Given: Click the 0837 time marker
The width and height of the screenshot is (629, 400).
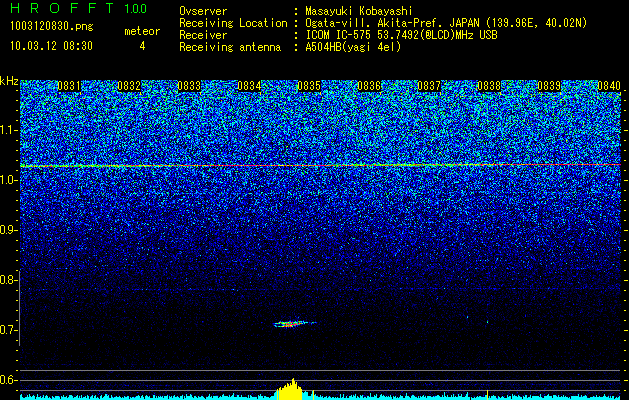Looking at the screenshot, I should (429, 86).
